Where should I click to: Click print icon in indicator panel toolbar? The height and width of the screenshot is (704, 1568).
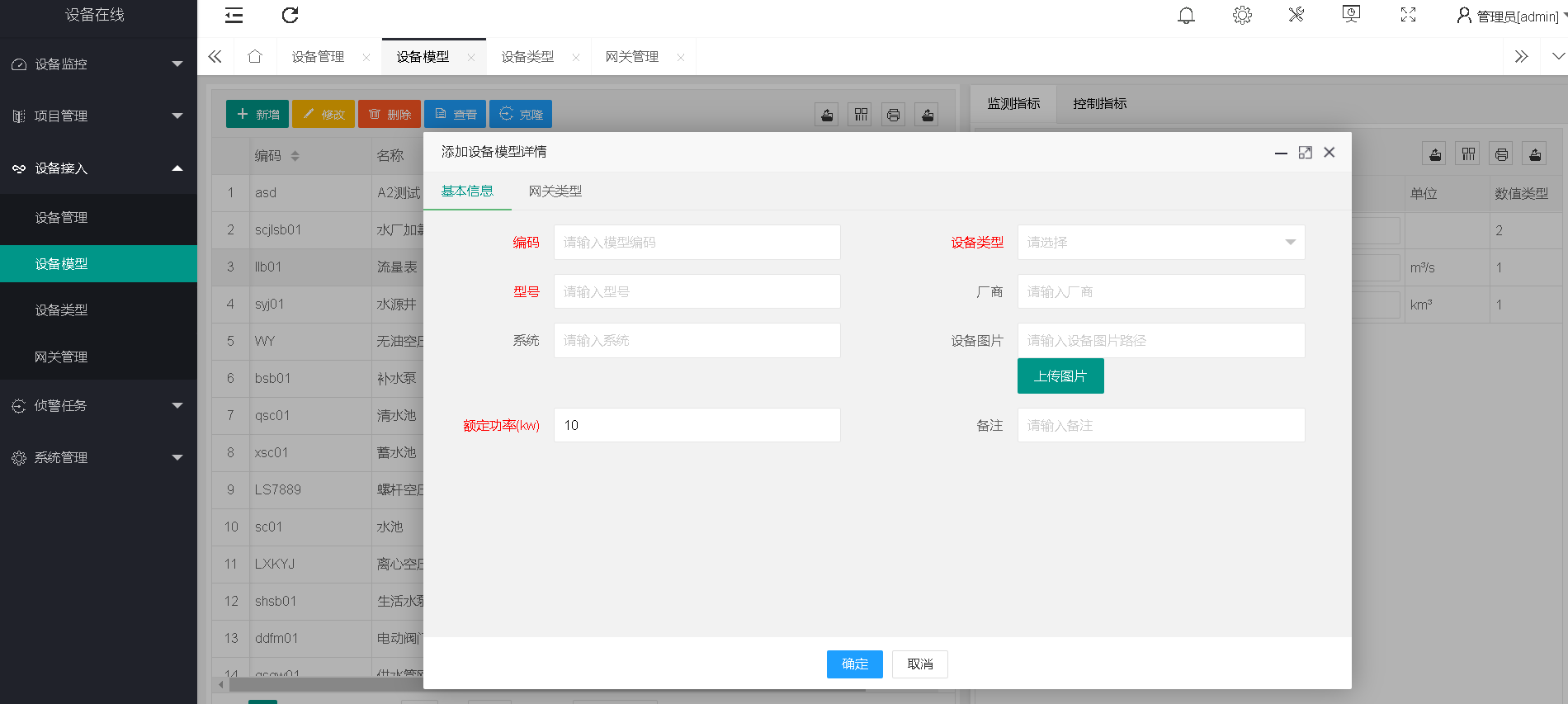tap(1501, 154)
